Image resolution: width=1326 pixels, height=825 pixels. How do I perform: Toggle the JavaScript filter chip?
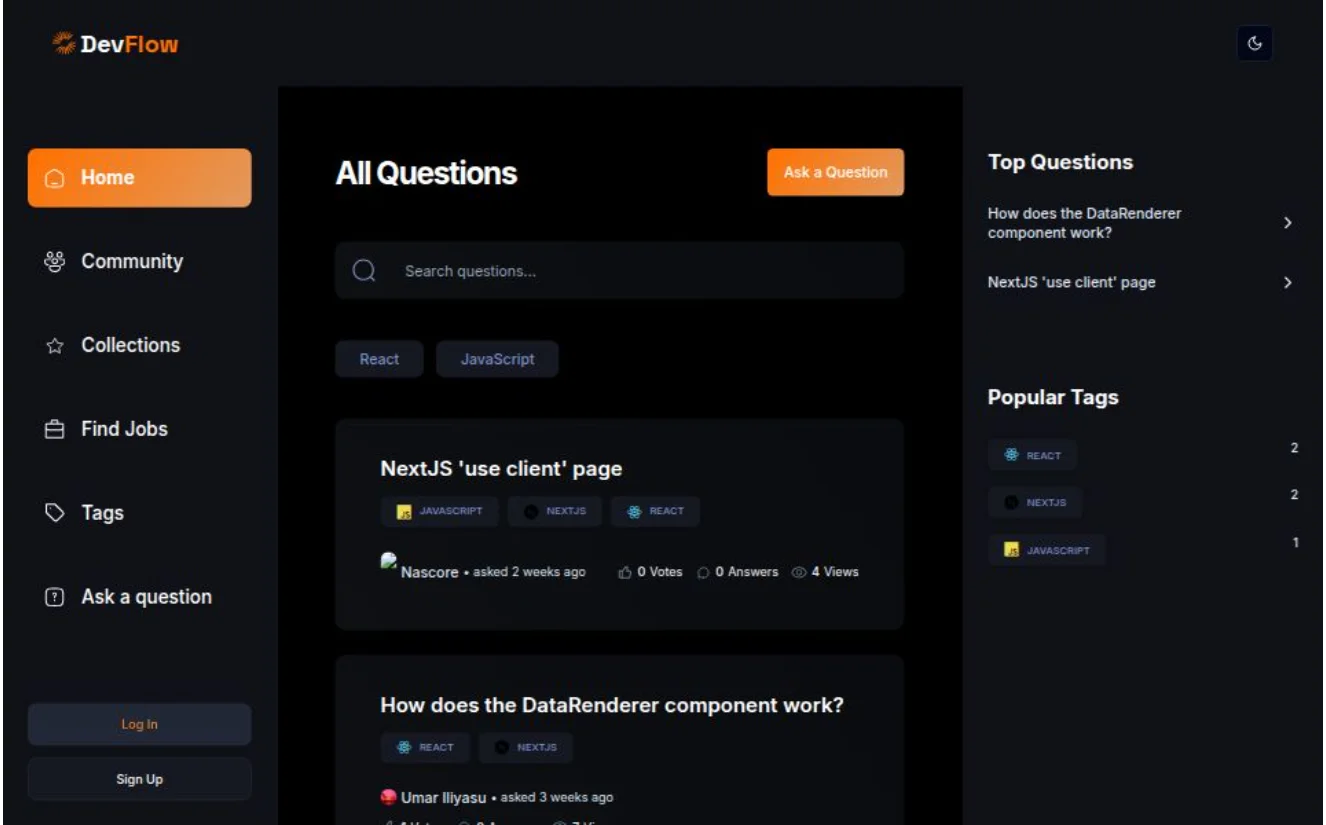[x=497, y=359]
